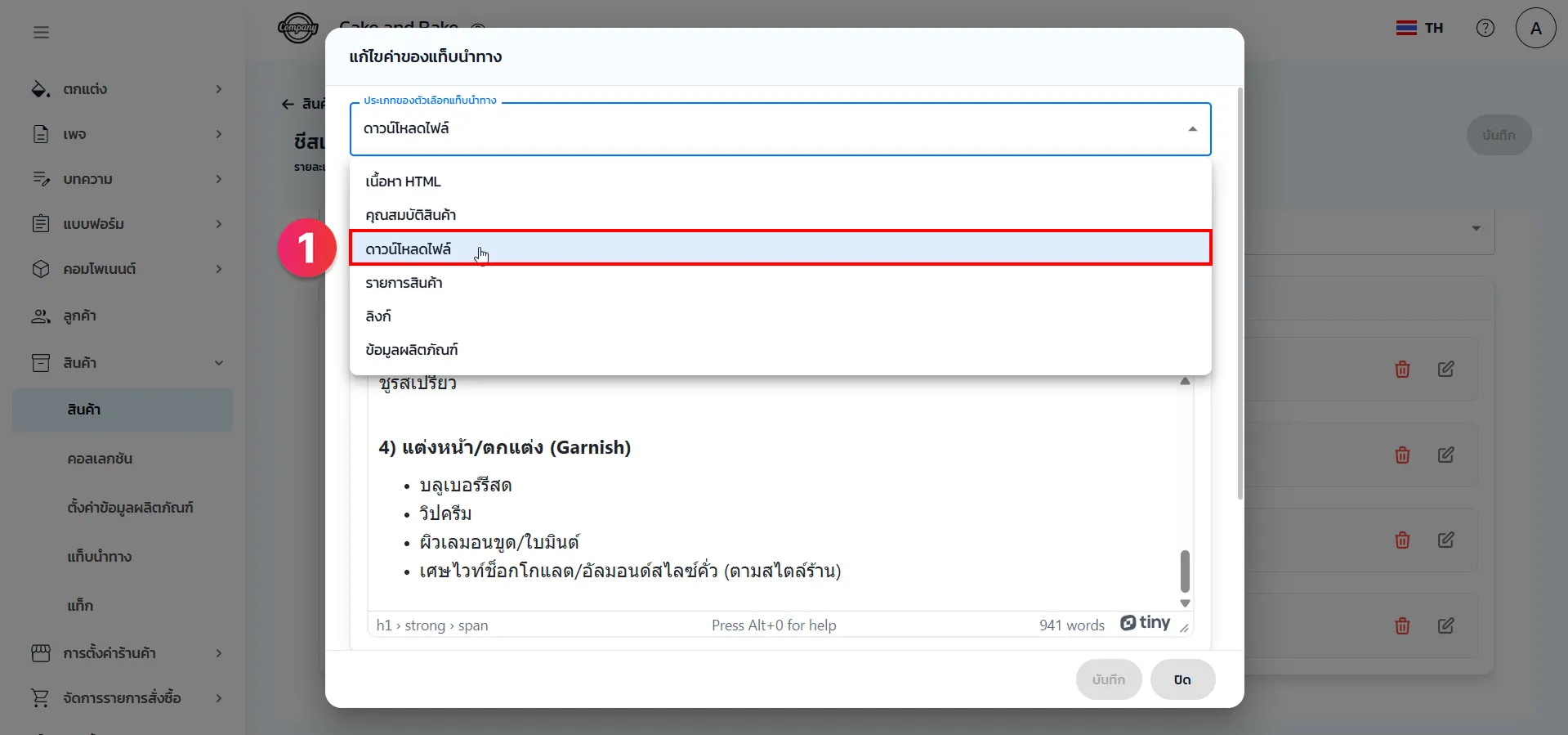Click the editor's vertical scrollbar thumb
The image size is (1568, 735).
point(1185,571)
